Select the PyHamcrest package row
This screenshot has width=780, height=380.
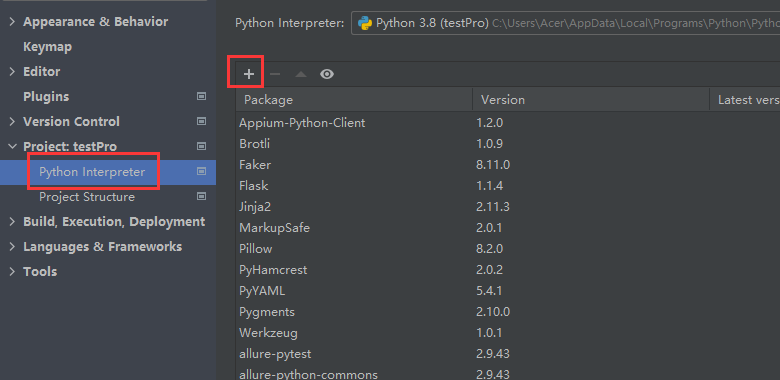(x=508, y=270)
